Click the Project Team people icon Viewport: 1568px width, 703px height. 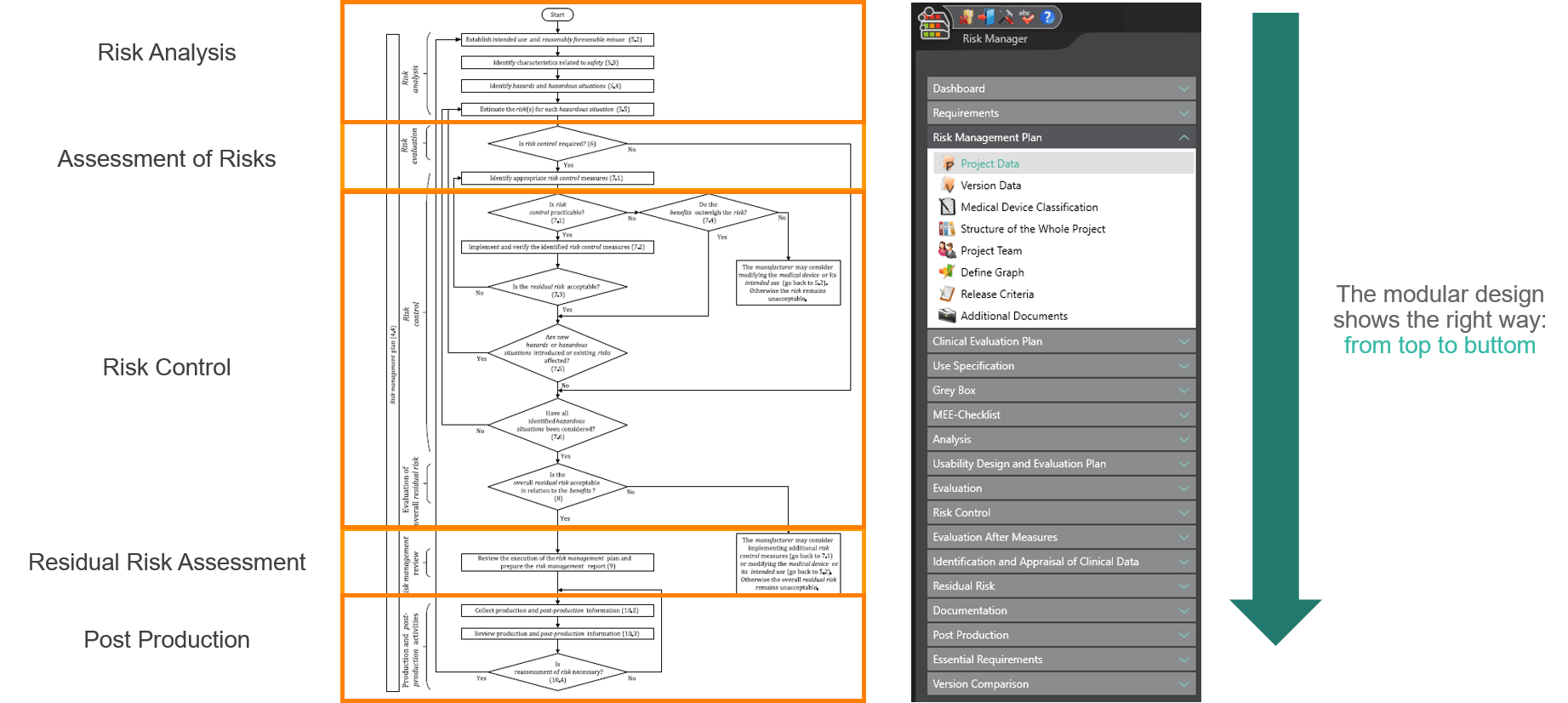pyautogui.click(x=947, y=250)
